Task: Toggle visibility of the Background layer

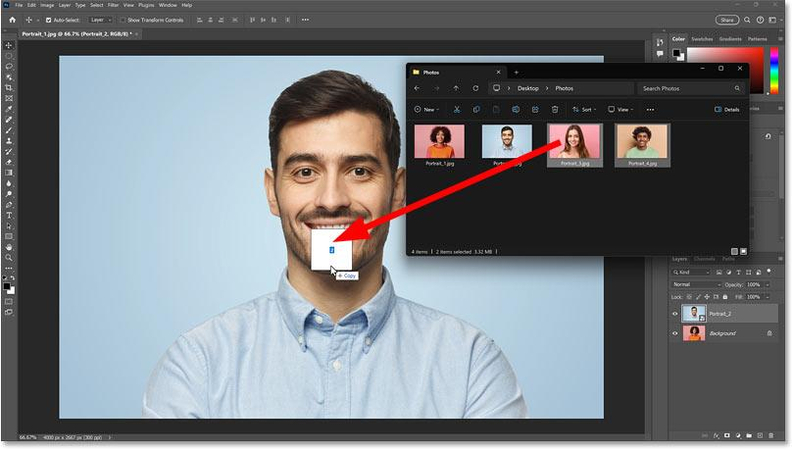Action: pyautogui.click(x=675, y=333)
